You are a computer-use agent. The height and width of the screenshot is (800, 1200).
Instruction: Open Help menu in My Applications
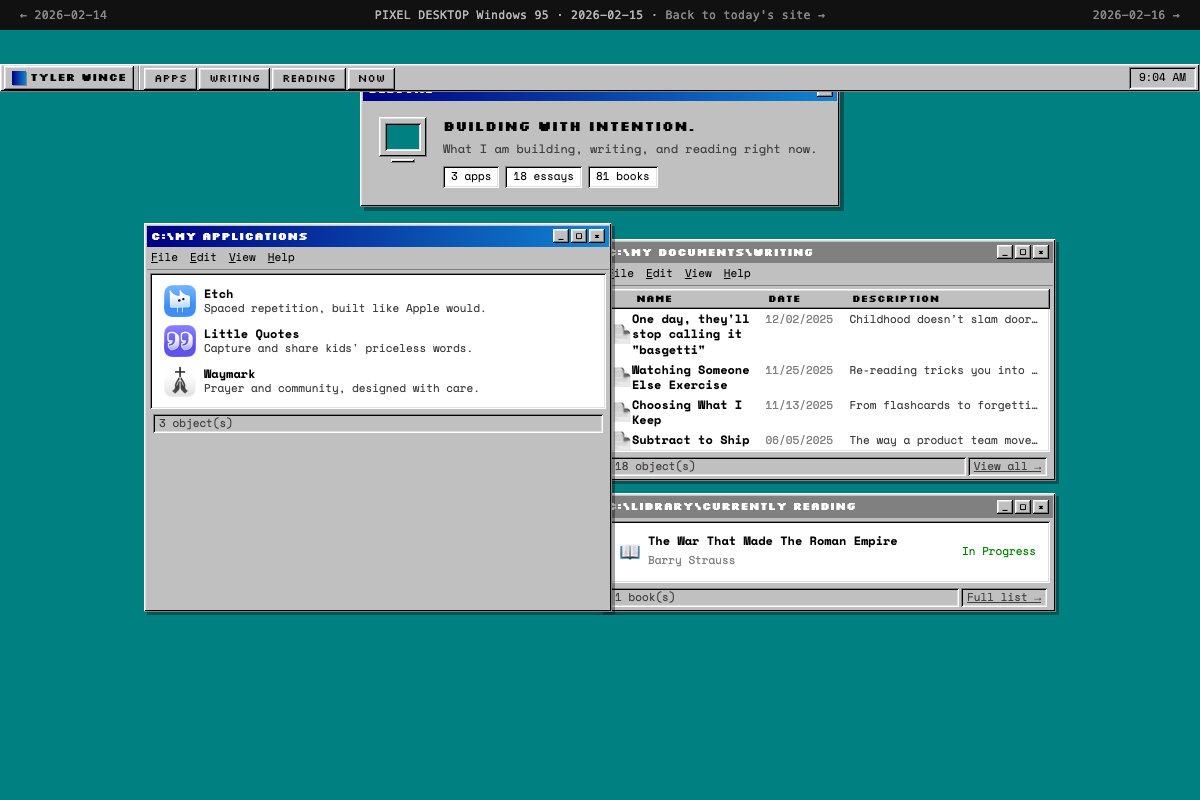tap(281, 257)
